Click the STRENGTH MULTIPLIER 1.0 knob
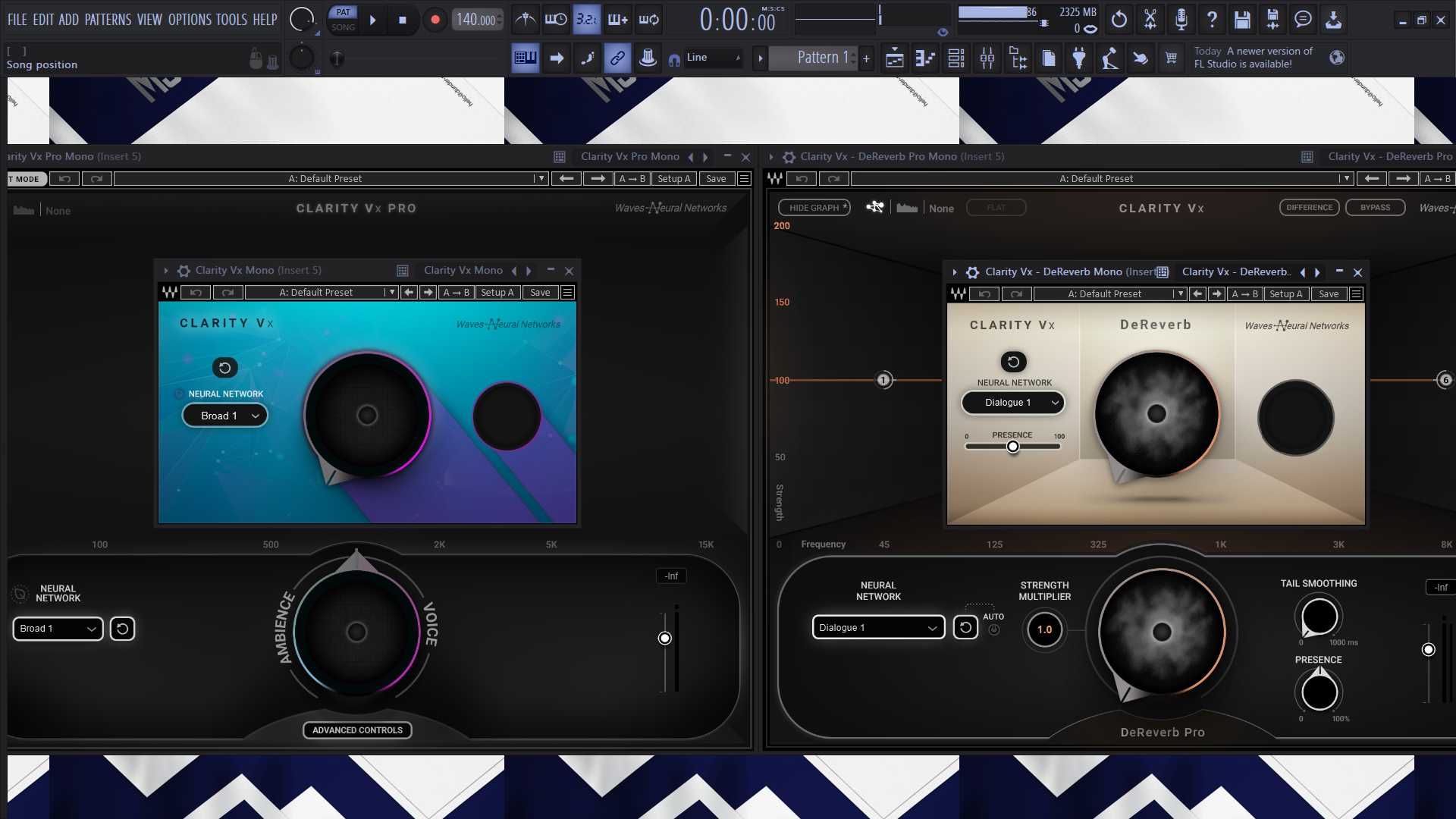The height and width of the screenshot is (819, 1456). pyautogui.click(x=1045, y=629)
